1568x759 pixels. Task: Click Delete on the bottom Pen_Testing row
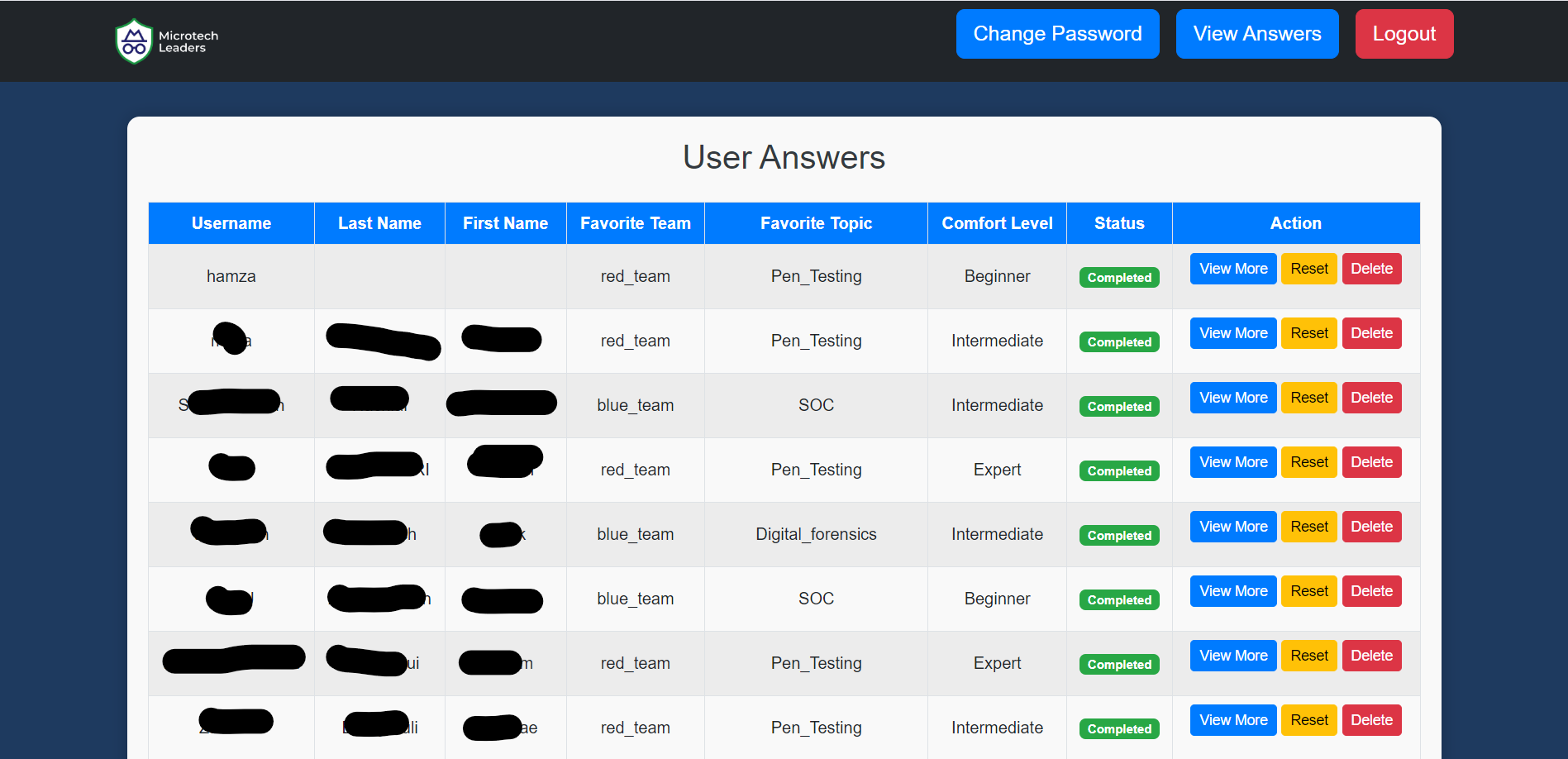[1371, 719]
